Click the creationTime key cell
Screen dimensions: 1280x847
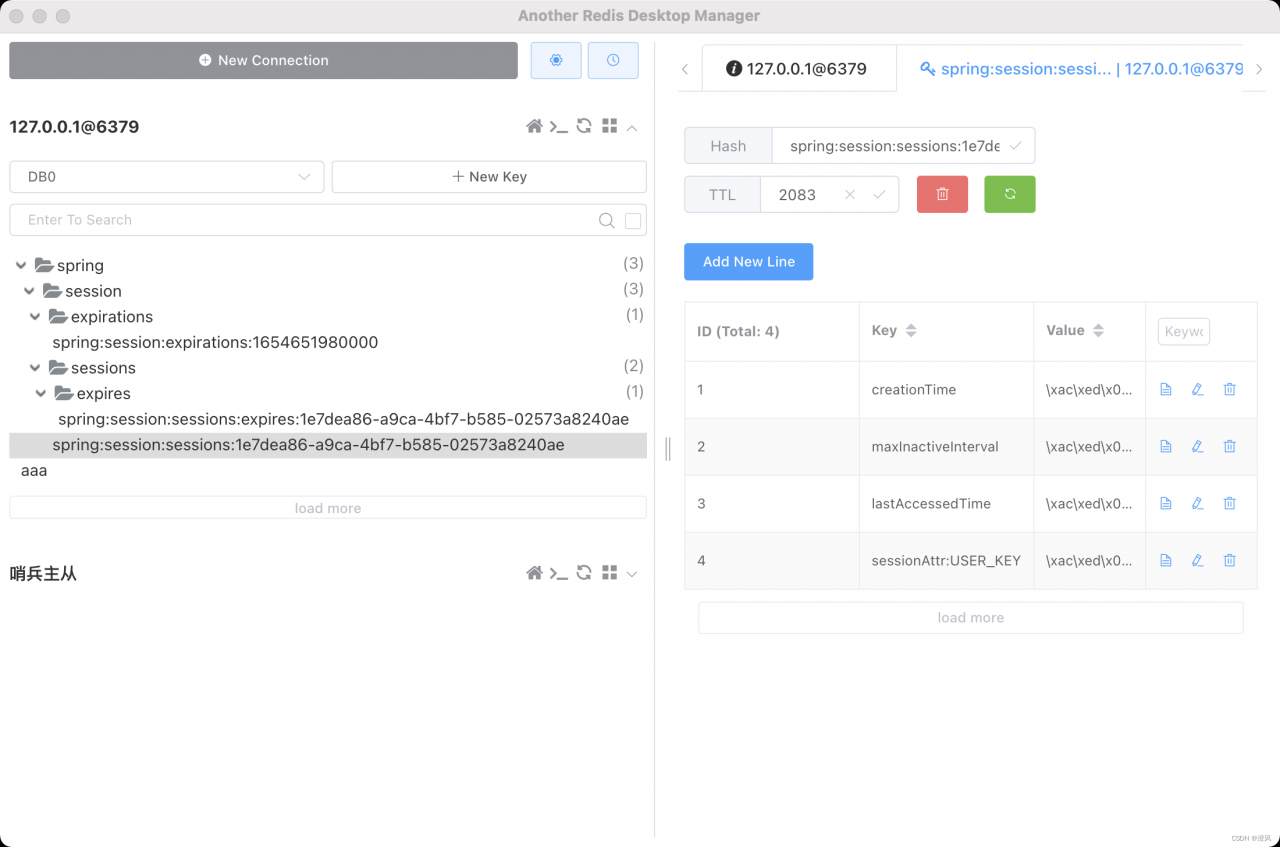pyautogui.click(x=946, y=390)
